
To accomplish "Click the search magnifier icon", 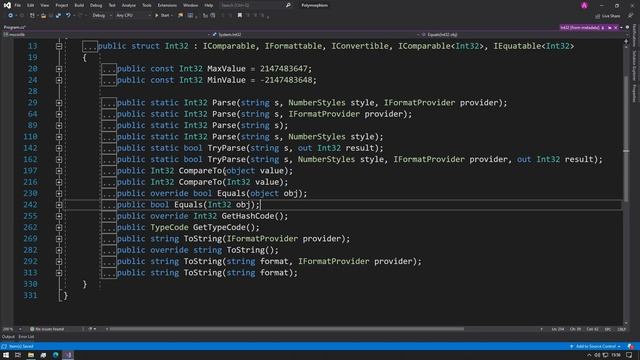I will pos(288,5).
